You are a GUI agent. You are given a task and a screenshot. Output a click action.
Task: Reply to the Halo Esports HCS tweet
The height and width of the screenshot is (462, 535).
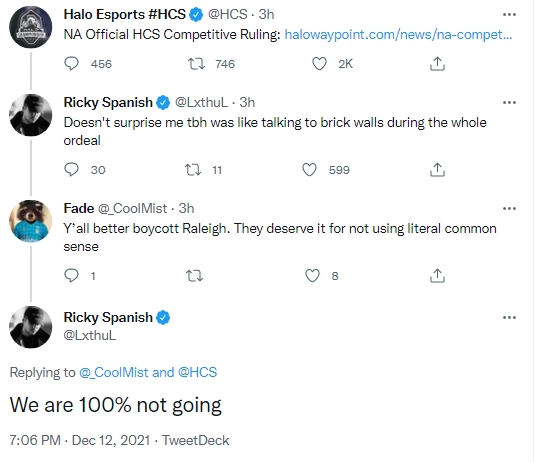tap(71, 63)
